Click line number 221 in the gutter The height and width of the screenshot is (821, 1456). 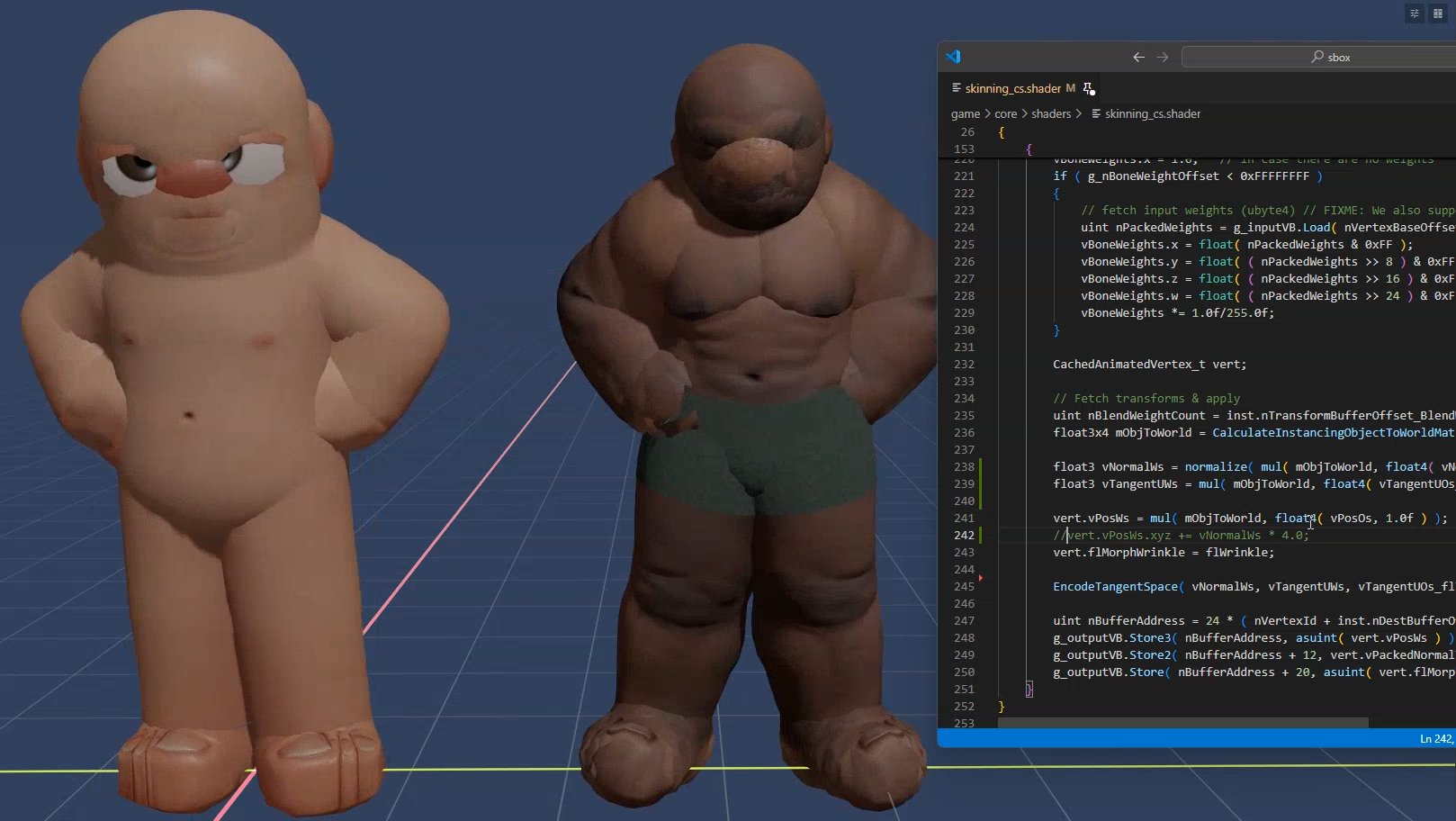pos(964,176)
